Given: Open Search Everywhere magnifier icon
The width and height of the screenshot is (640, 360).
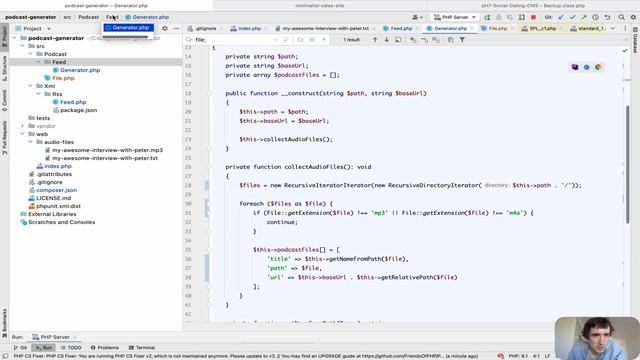Looking at the screenshot, I should 622,17.
